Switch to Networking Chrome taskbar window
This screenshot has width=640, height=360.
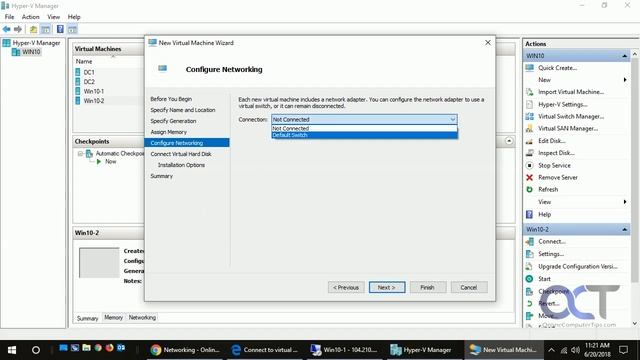coord(185,350)
